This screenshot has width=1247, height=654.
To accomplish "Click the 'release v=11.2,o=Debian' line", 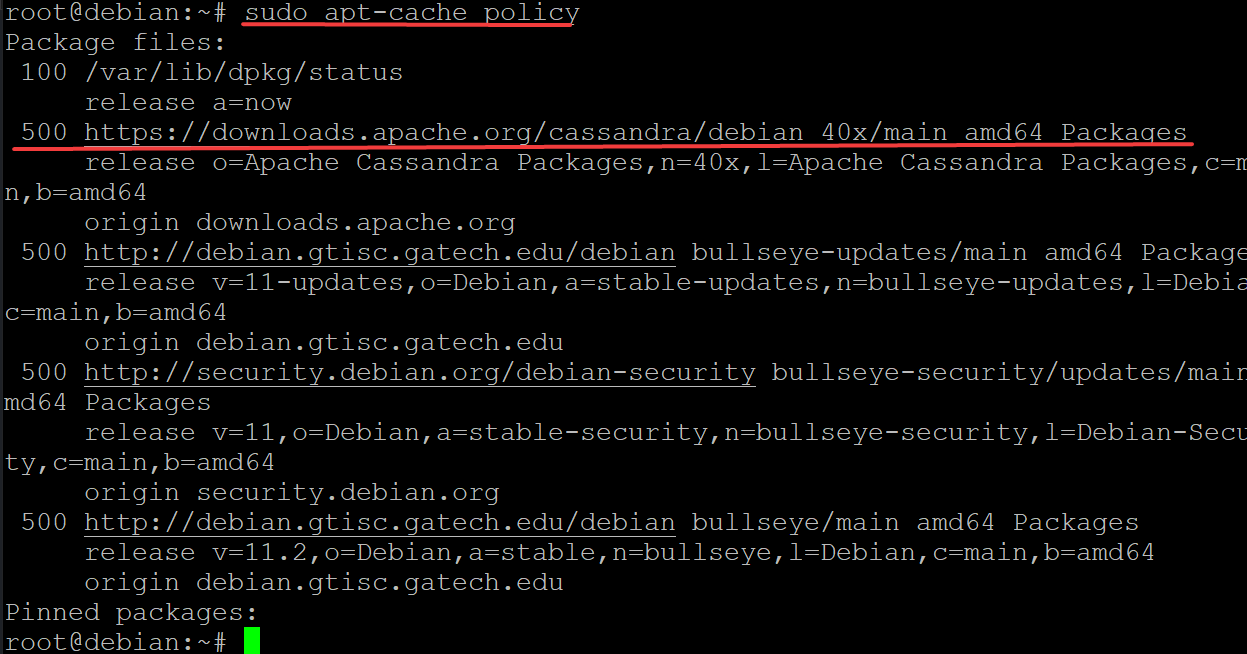I will (619, 552).
